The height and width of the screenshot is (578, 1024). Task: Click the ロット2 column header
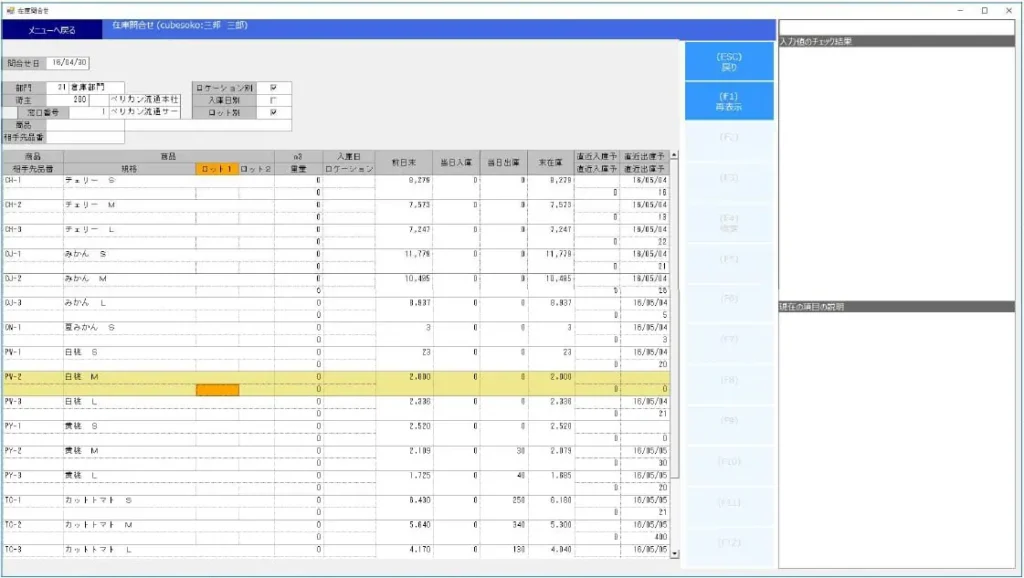(x=256, y=169)
